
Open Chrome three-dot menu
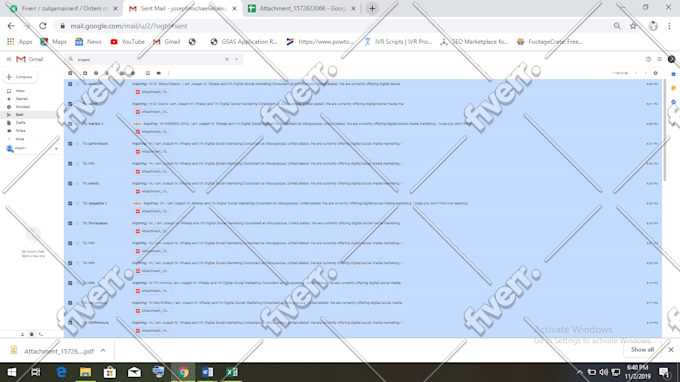coord(669,26)
